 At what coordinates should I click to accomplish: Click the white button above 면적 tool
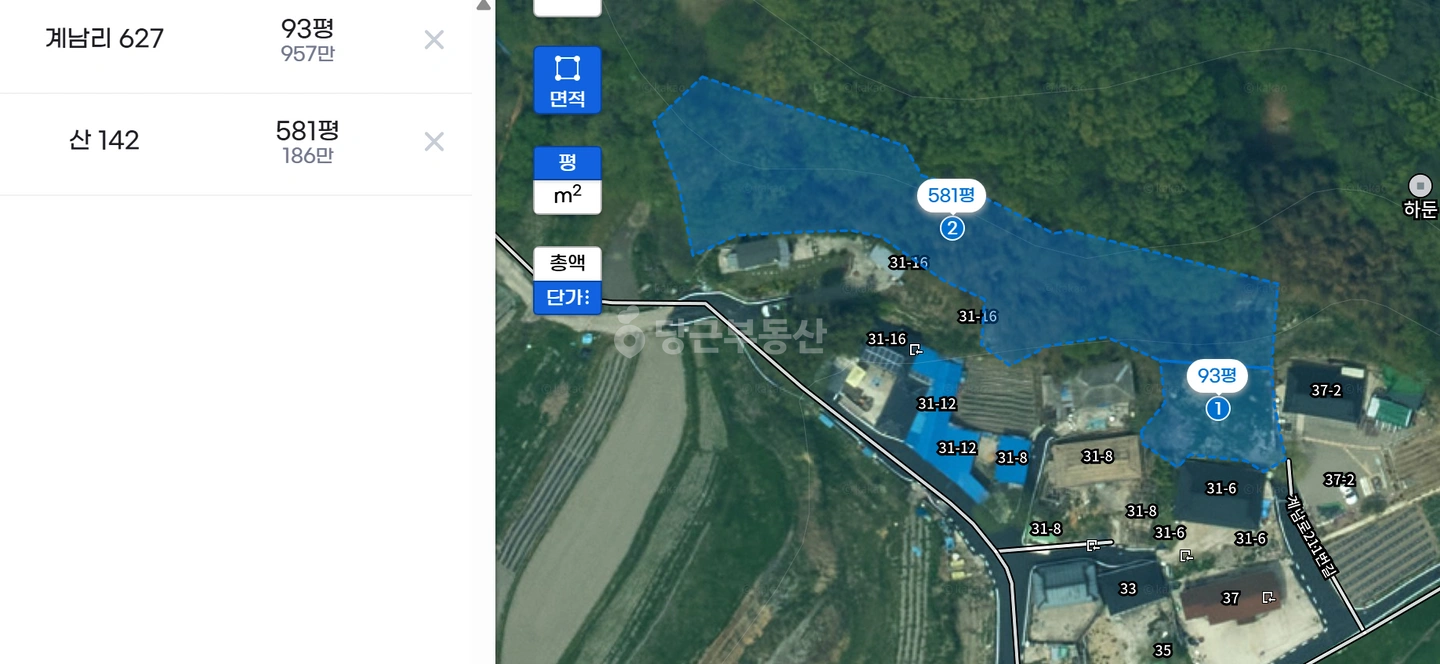567,8
